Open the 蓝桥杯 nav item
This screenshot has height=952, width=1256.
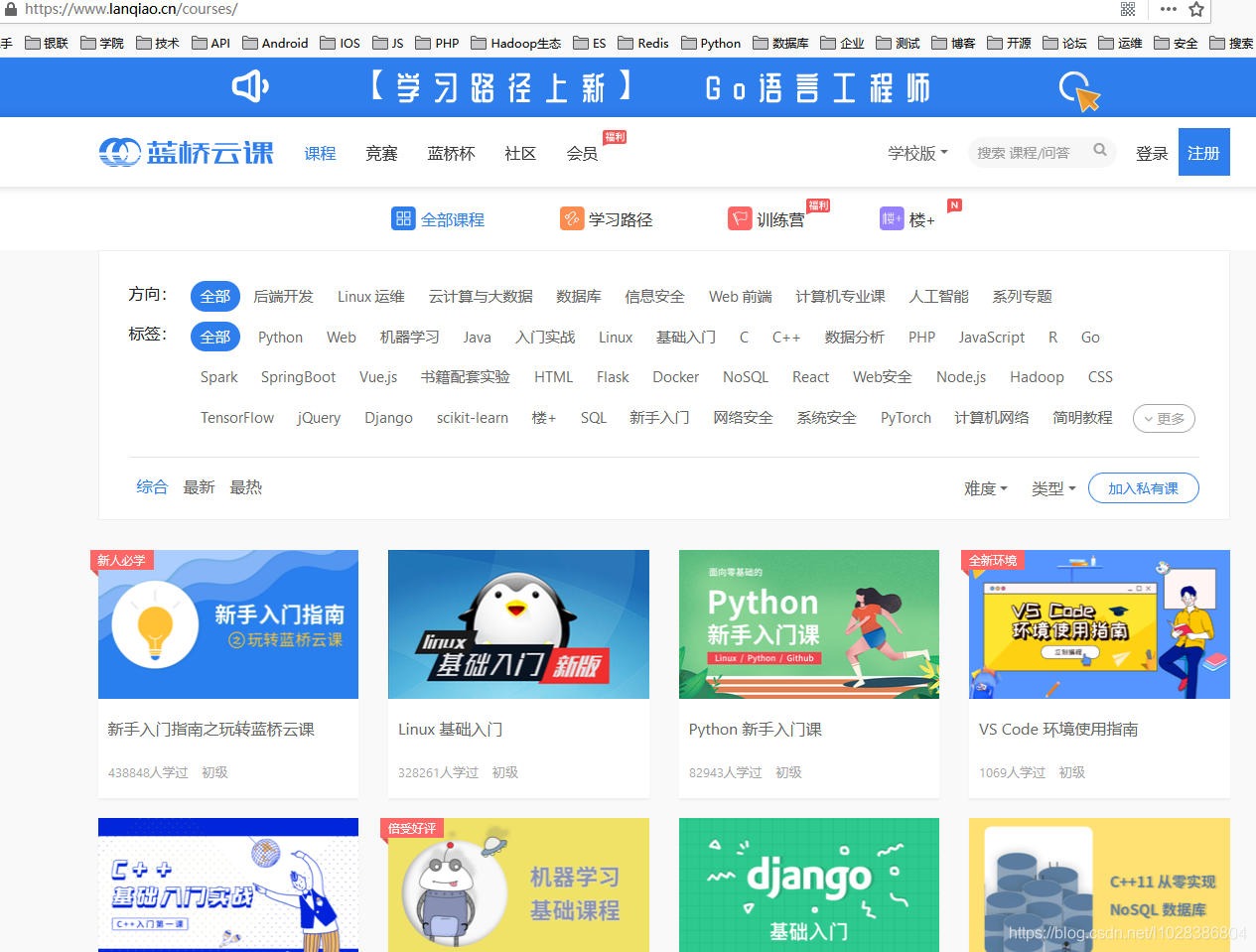[452, 153]
